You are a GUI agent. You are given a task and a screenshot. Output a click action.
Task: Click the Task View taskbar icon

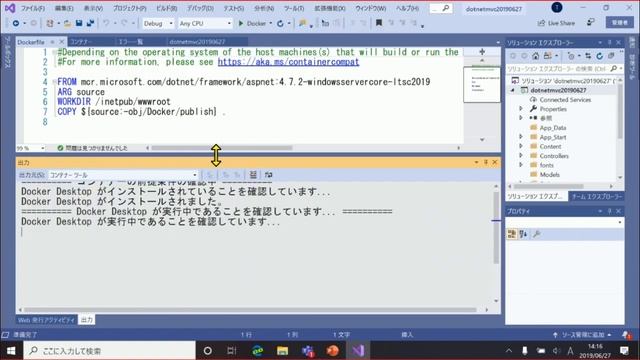[231, 351]
